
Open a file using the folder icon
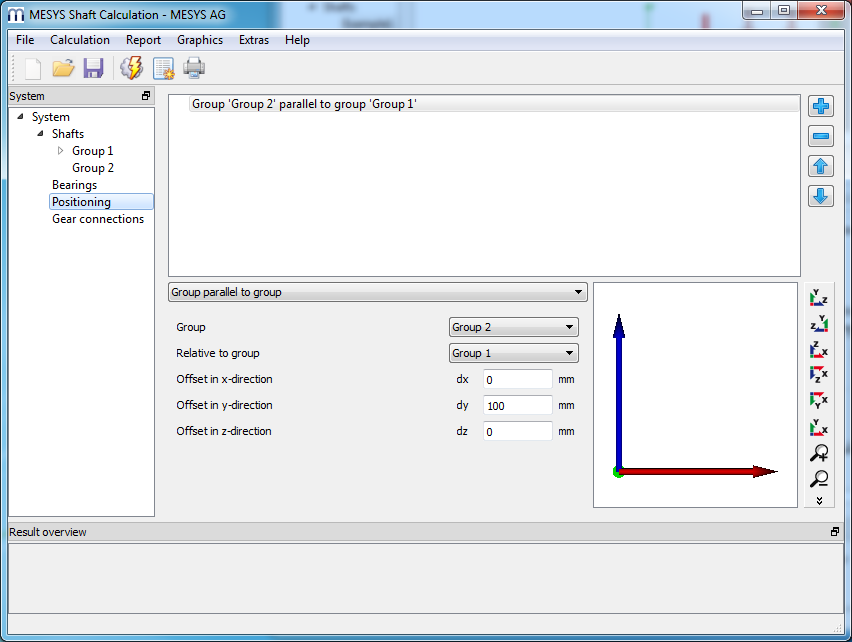click(64, 68)
